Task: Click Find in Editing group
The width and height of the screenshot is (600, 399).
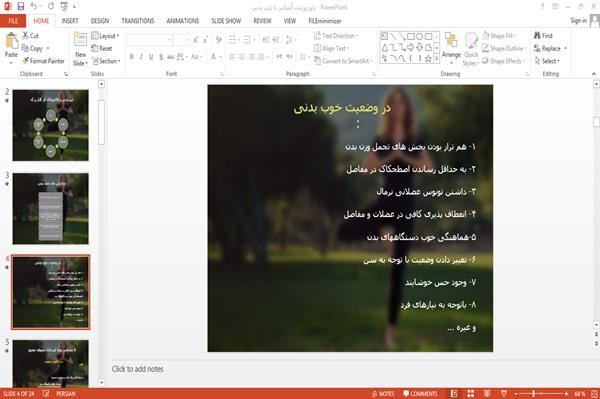Action: pos(543,36)
